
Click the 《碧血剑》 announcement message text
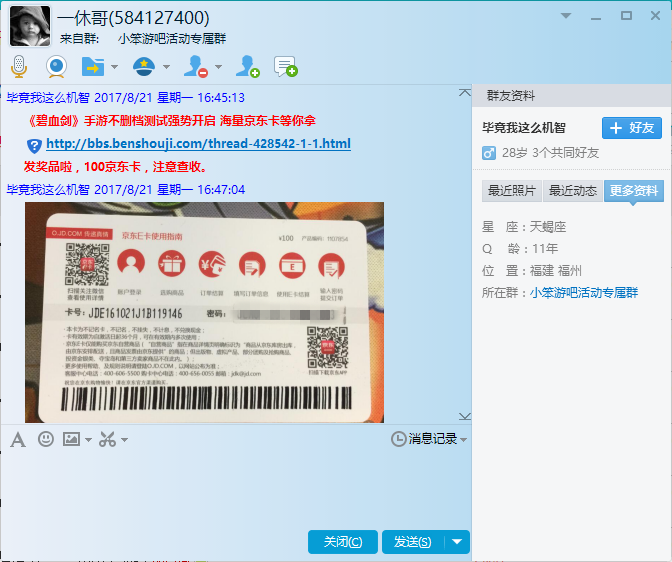171,121
